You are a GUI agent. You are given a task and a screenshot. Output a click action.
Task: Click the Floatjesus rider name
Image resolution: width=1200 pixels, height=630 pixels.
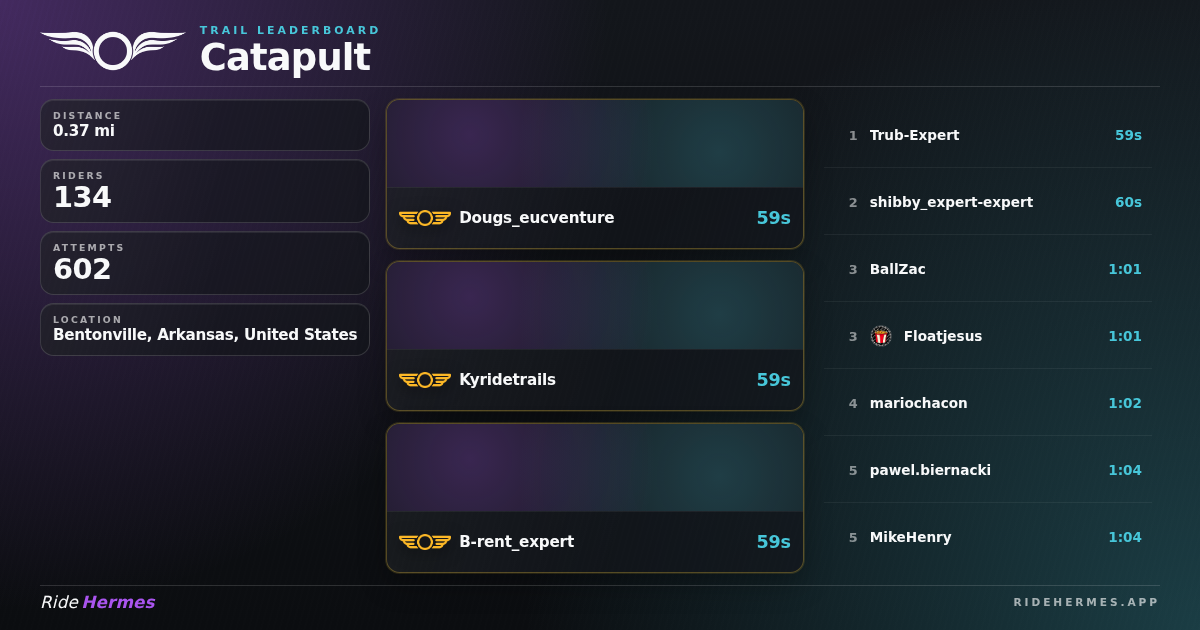coord(943,336)
